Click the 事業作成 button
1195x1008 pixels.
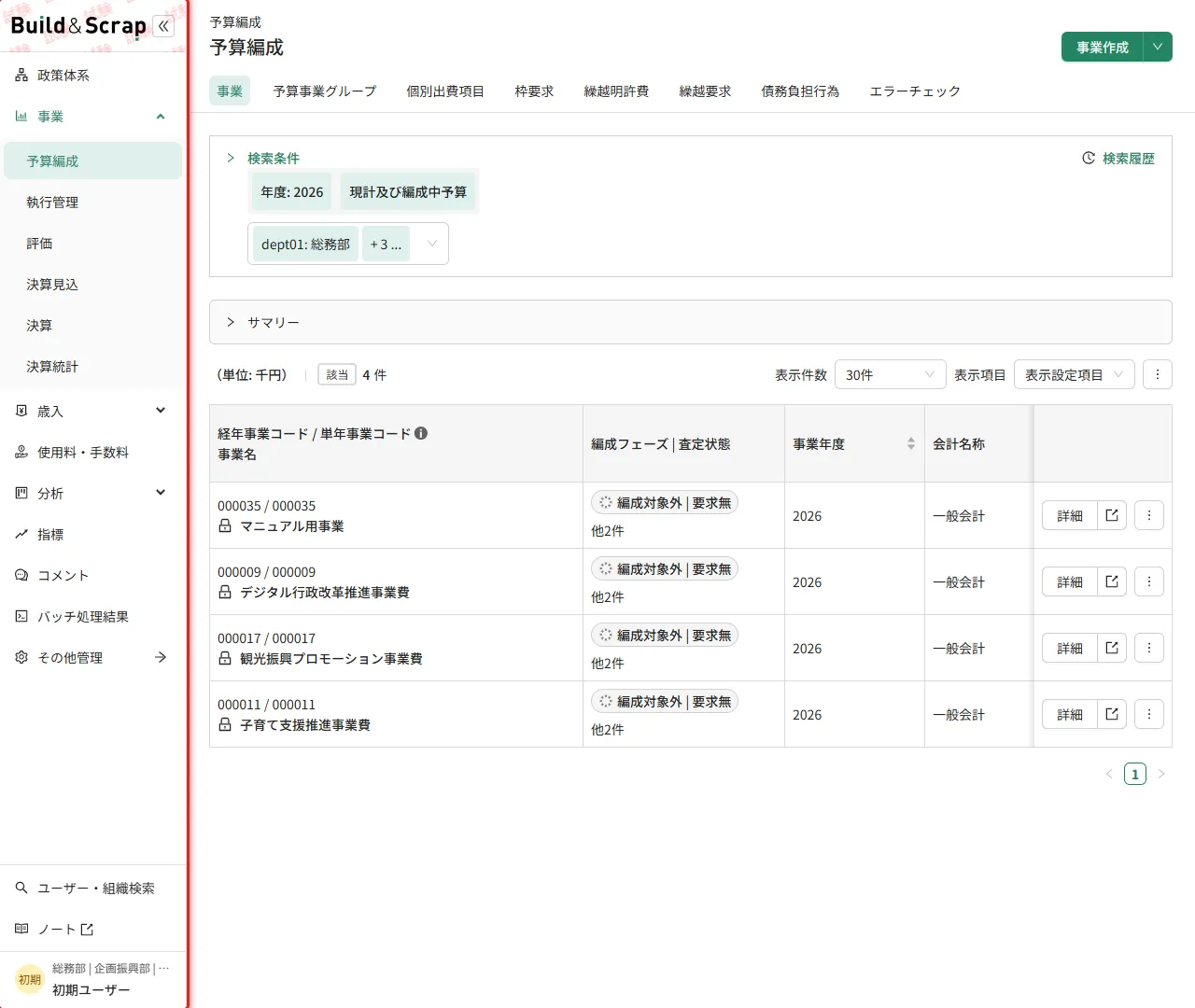(x=1103, y=47)
